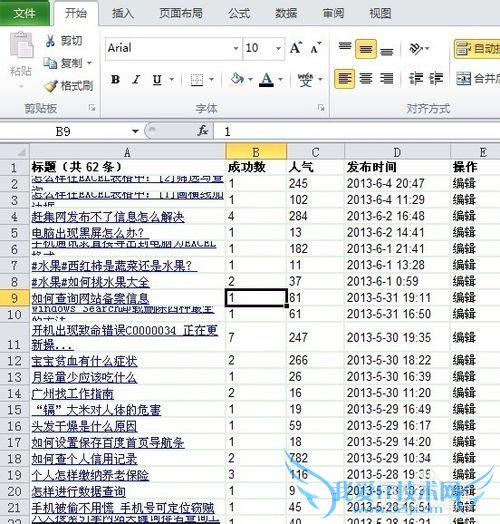This screenshot has width=500, height=524.
Task: Click the Copy icon
Action: point(50,63)
